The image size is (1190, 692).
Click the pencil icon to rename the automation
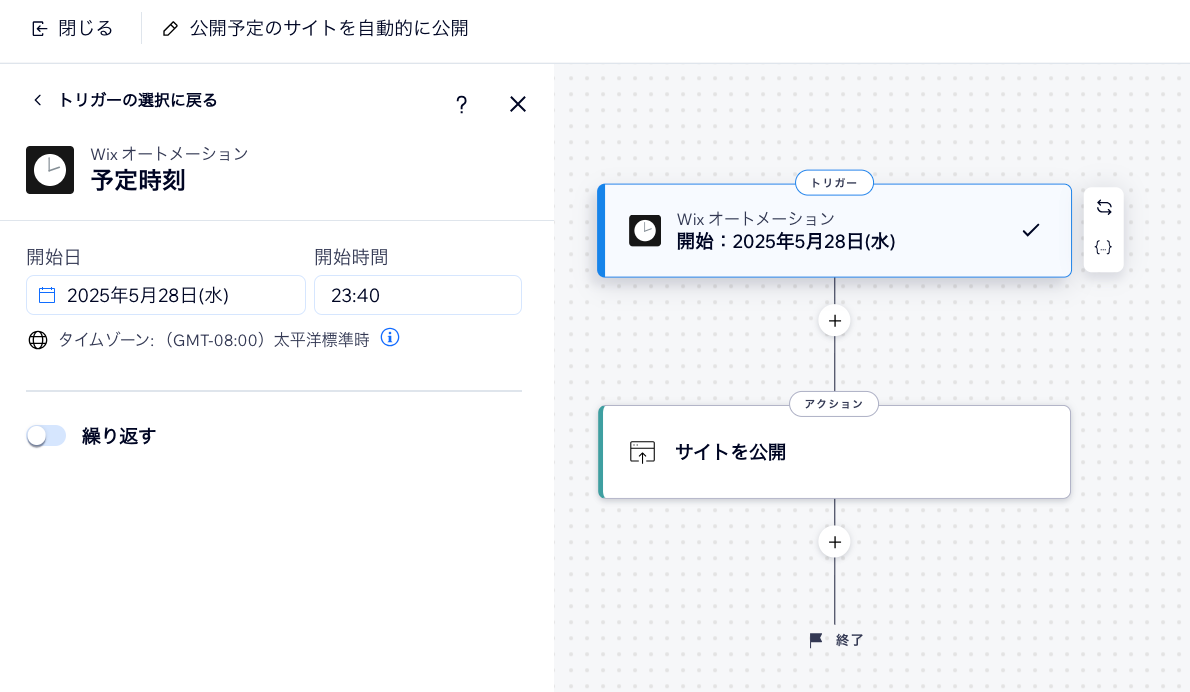point(170,28)
